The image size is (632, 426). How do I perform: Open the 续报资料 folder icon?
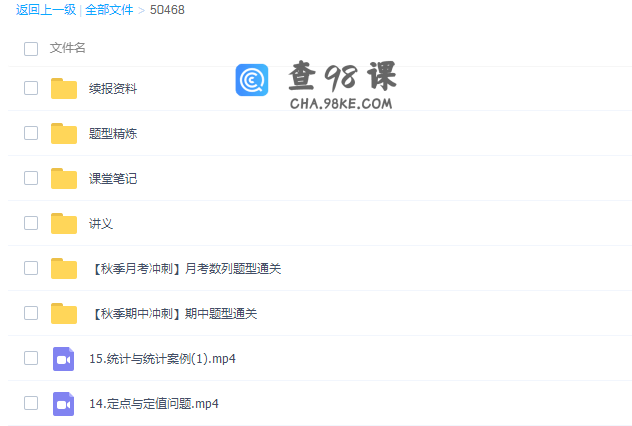coord(64,88)
